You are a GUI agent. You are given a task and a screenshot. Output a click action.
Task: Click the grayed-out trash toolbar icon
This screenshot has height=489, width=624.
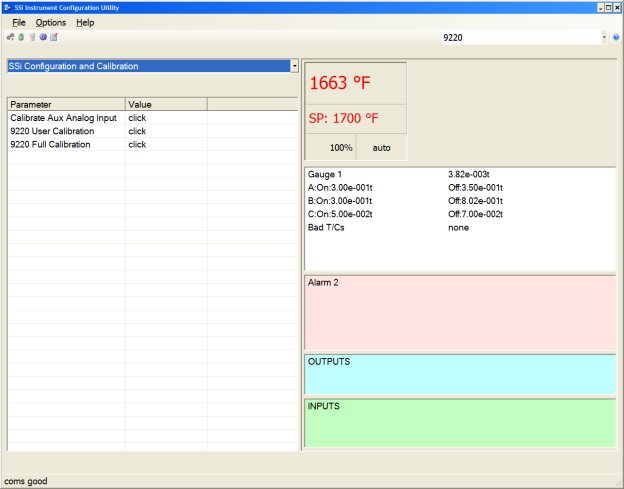pyautogui.click(x=32, y=37)
